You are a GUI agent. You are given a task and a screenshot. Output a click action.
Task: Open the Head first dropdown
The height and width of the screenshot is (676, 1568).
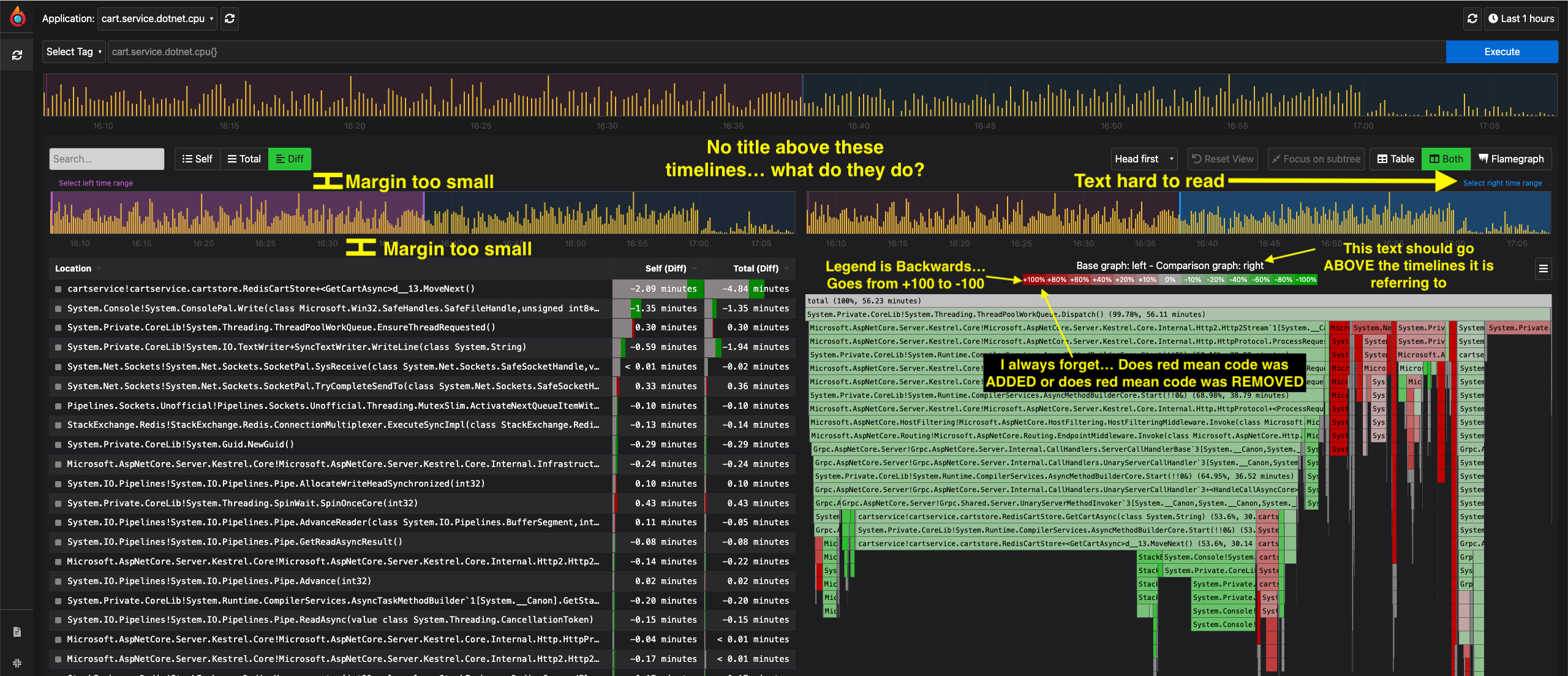(1144, 159)
